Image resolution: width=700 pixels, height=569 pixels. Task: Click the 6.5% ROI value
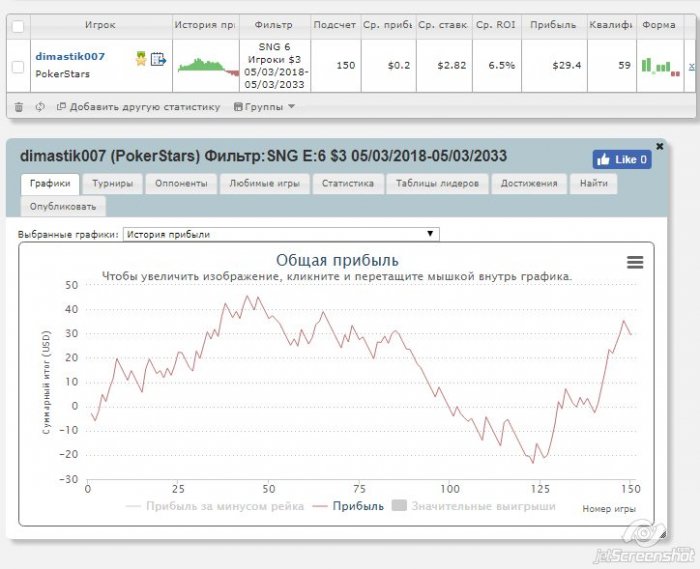(501, 66)
